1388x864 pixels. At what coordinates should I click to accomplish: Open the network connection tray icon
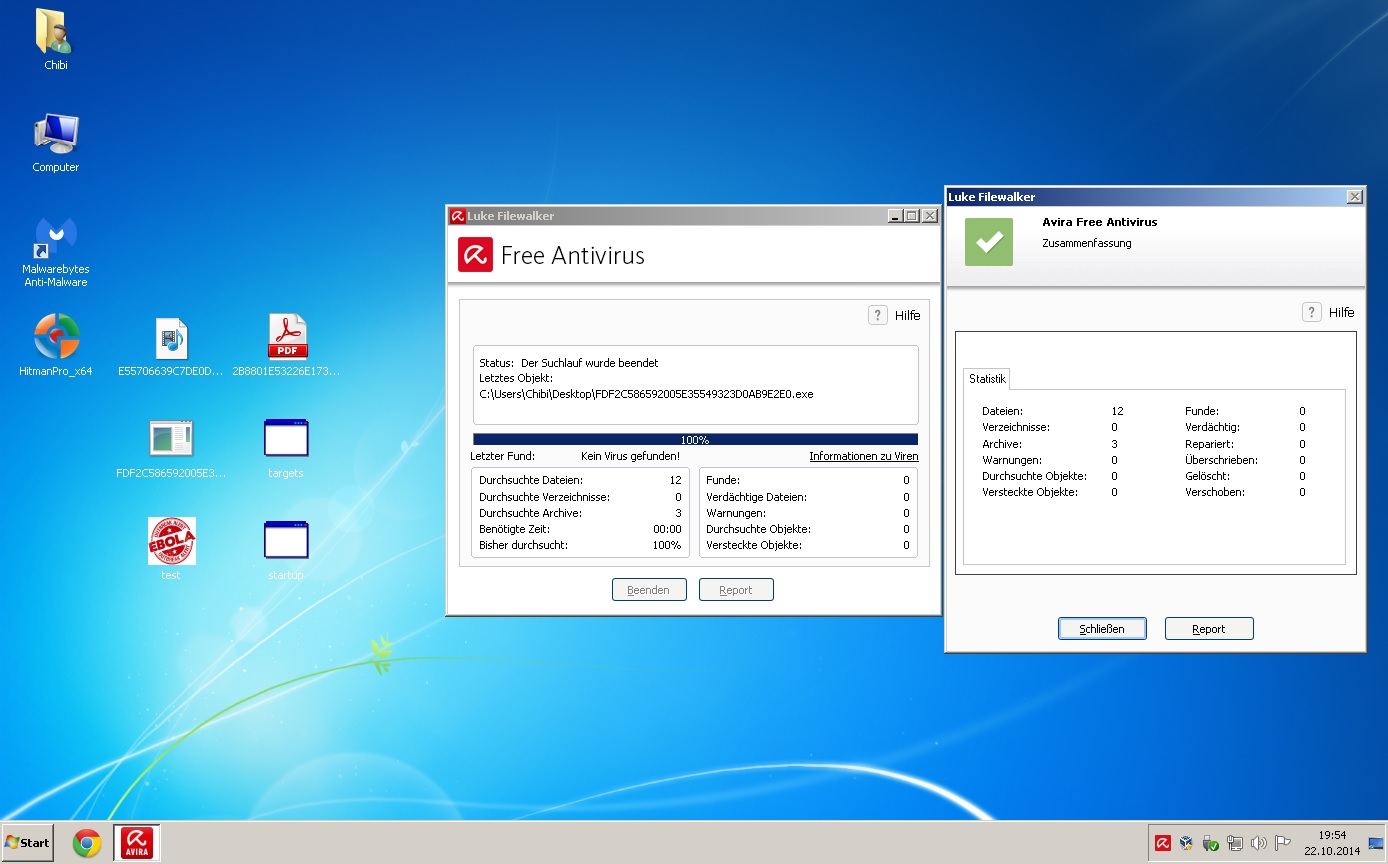click(x=1235, y=843)
